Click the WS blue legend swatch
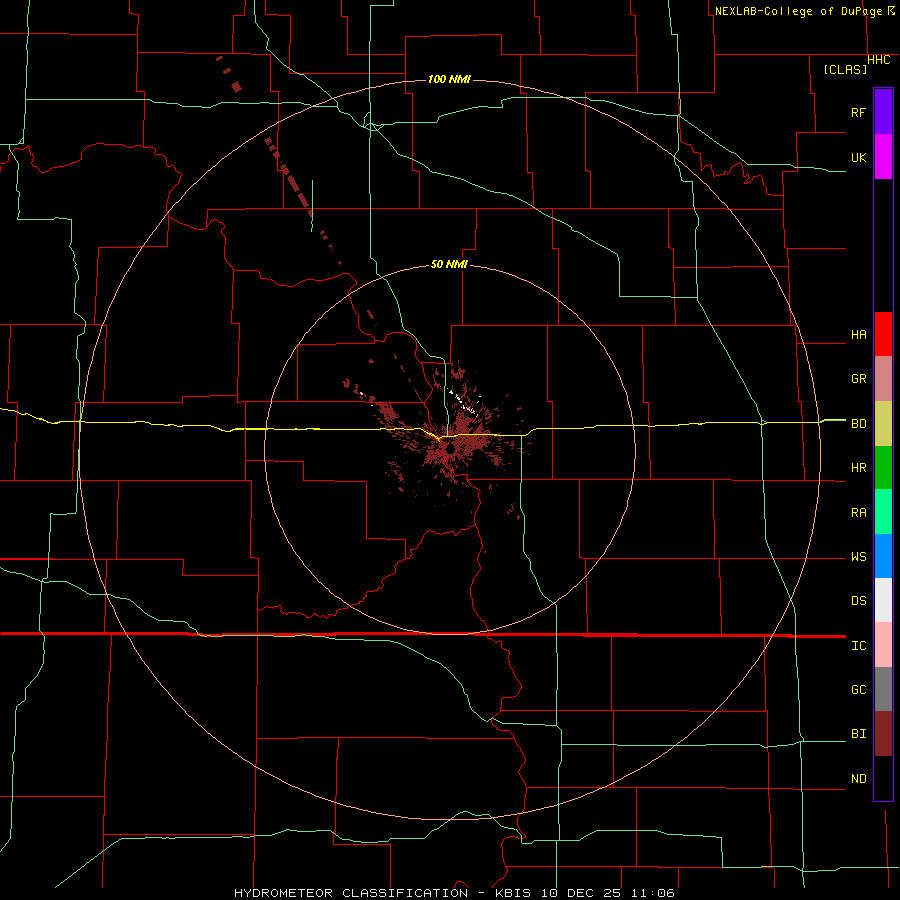Screen dimensions: 900x900 883,556
